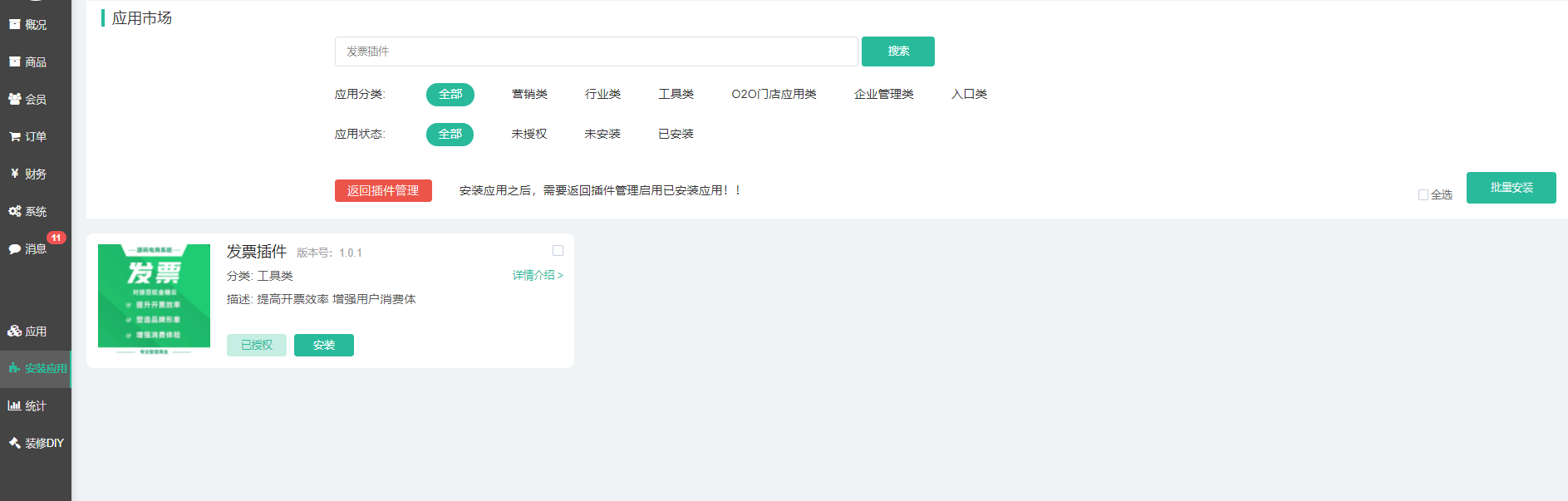The height and width of the screenshot is (501, 1568).
Task: Expand 详情介绍 details link
Action: point(537,276)
